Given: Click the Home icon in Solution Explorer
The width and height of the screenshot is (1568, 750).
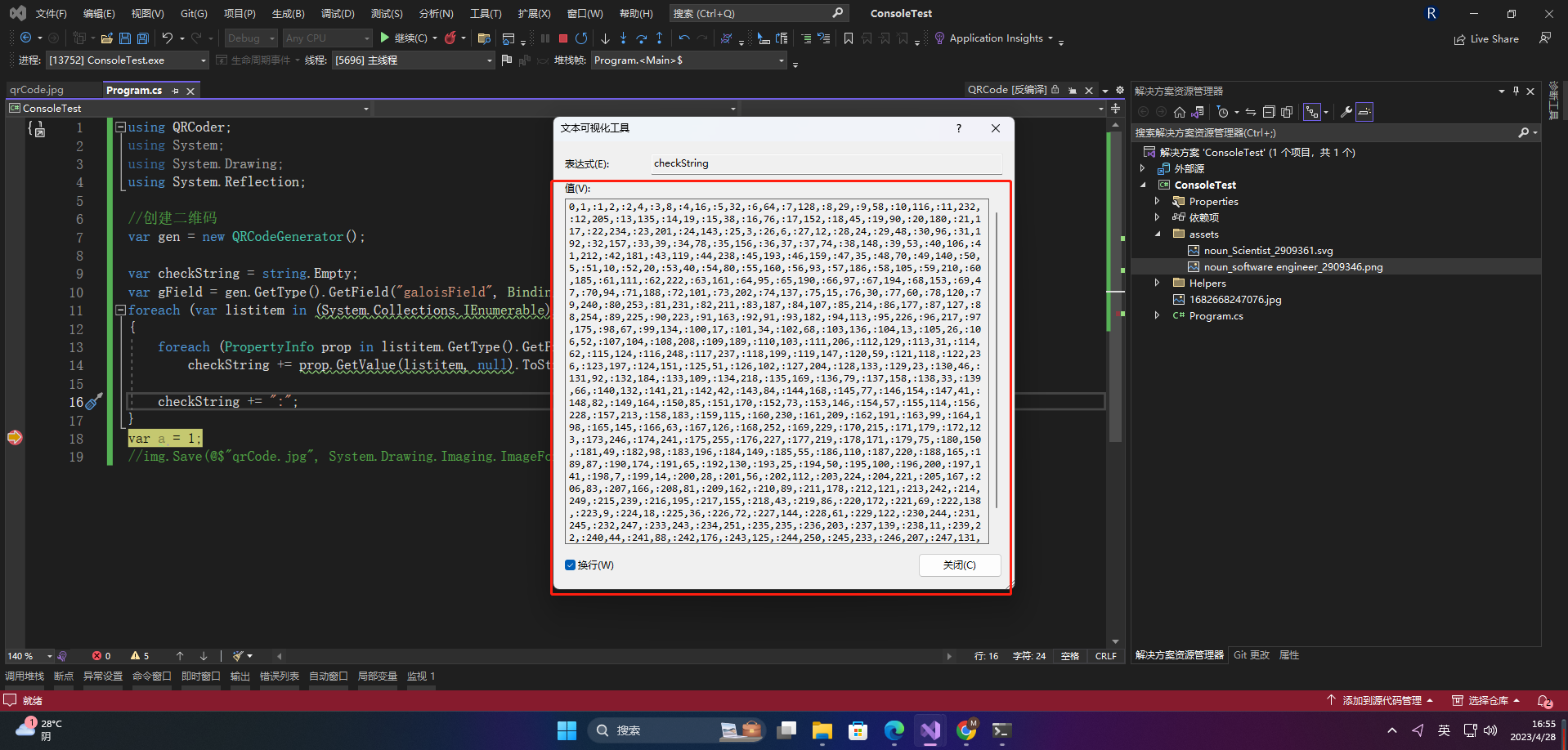Looking at the screenshot, I should click(x=1179, y=112).
